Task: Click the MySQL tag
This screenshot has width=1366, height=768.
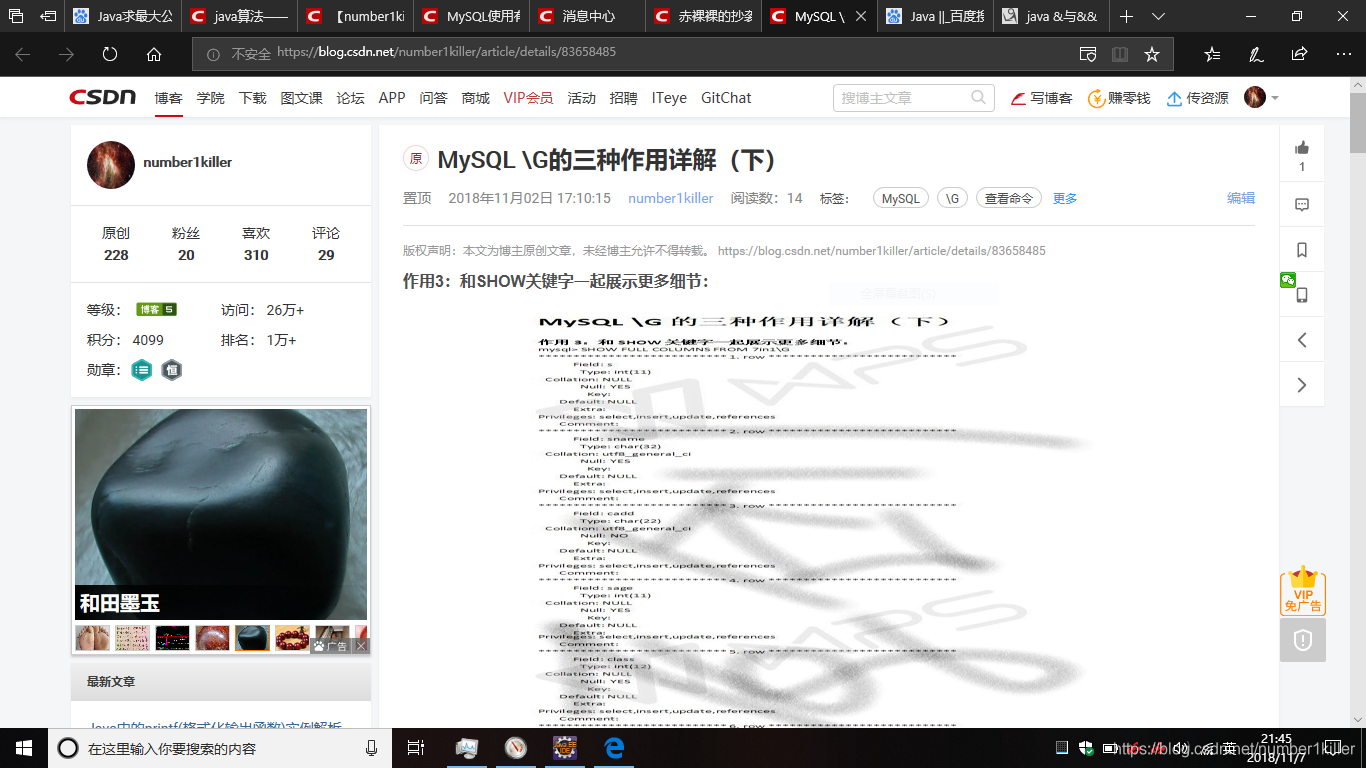Action: [x=901, y=198]
